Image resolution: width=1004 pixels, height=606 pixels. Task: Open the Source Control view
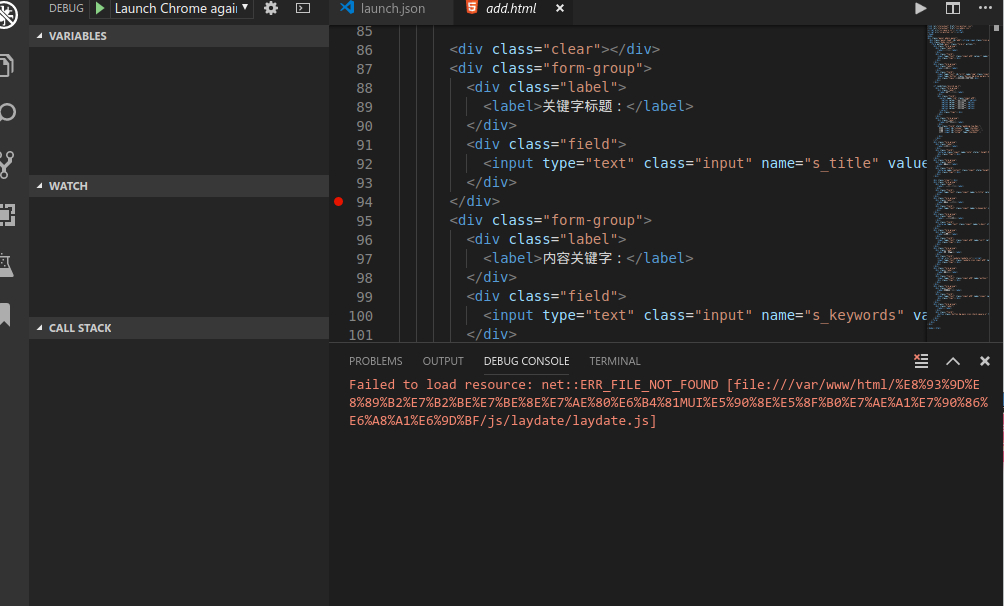(x=8, y=163)
